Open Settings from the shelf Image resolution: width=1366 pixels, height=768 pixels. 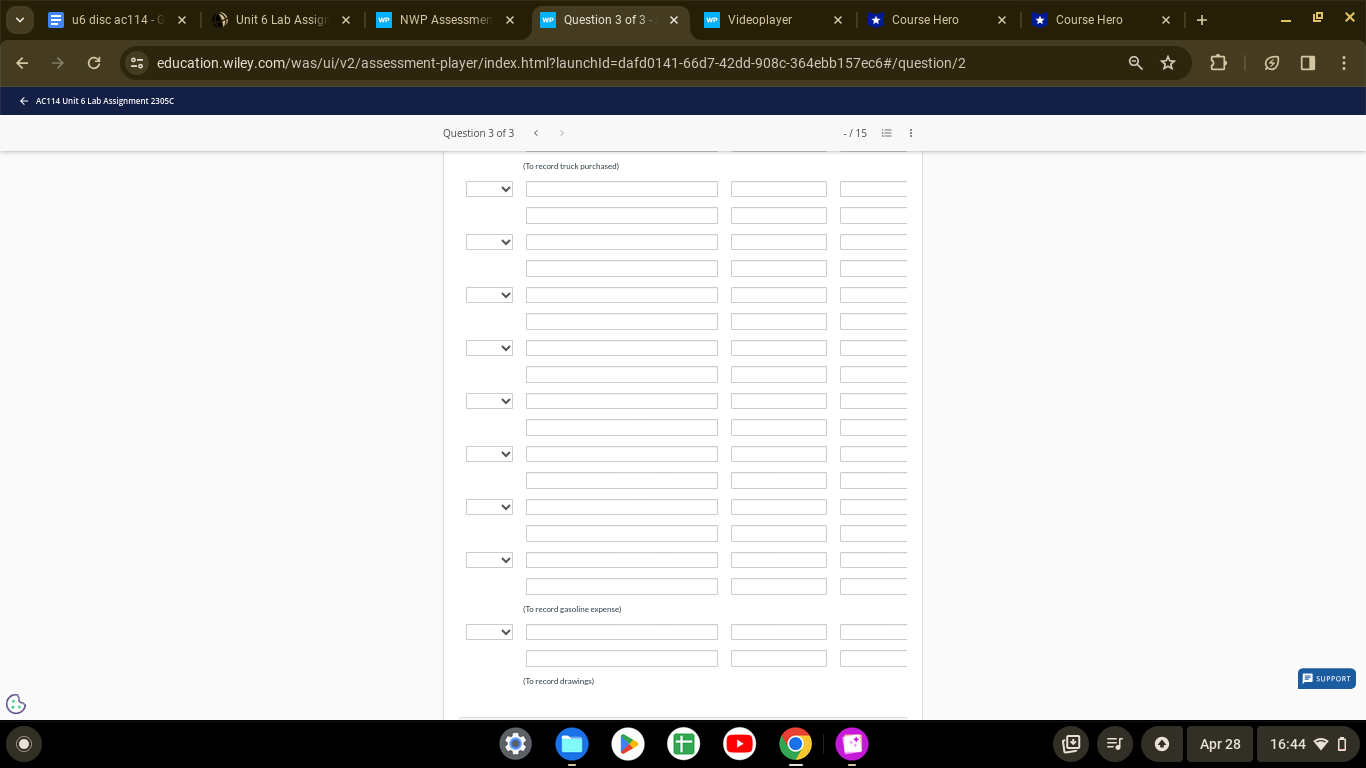click(516, 744)
